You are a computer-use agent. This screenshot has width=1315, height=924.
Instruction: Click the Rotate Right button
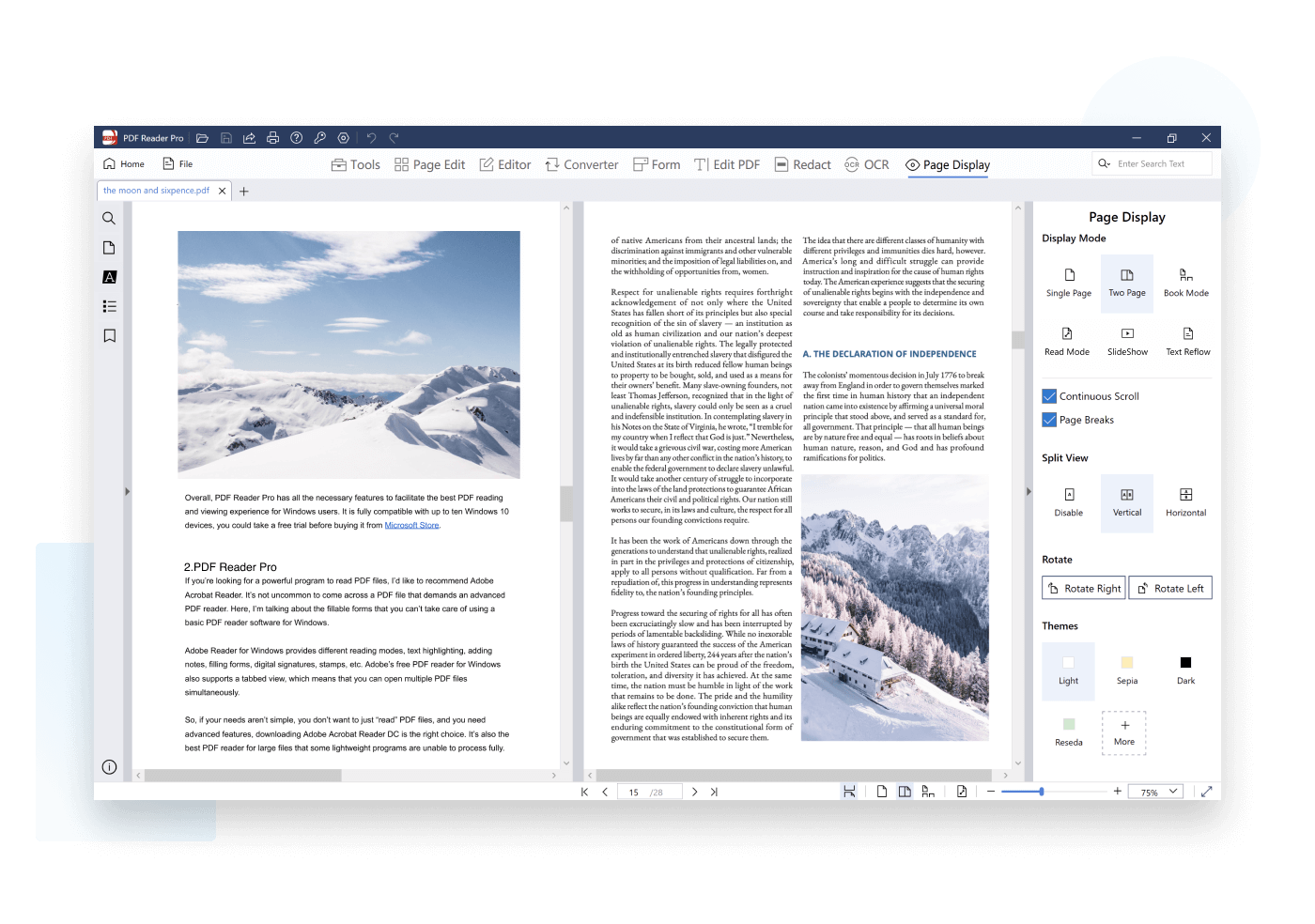point(1083,588)
